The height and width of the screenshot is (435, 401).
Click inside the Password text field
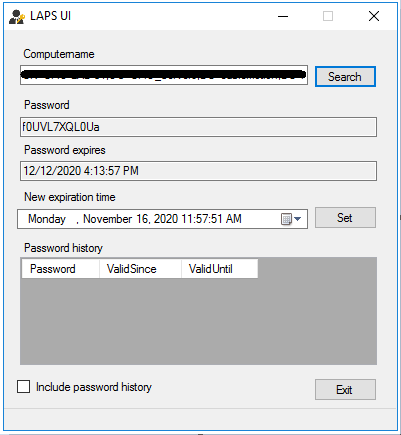tap(198, 127)
